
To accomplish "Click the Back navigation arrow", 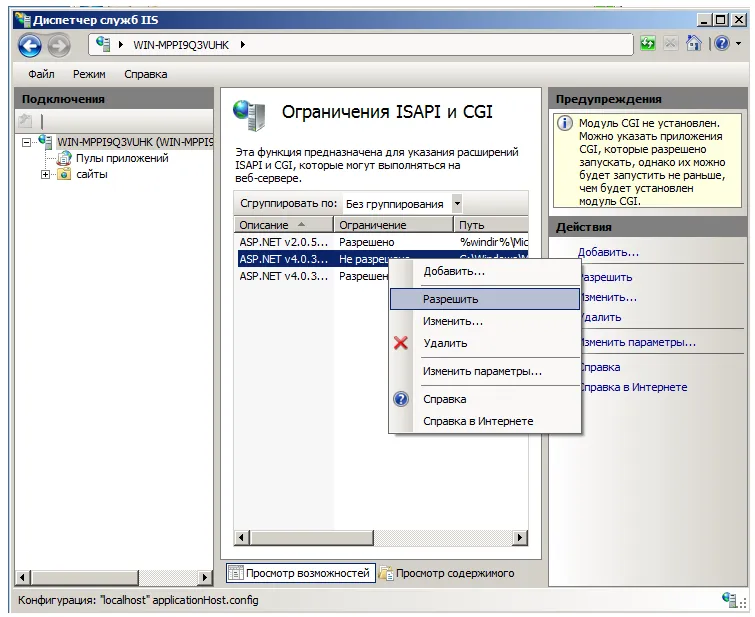I will 30,46.
